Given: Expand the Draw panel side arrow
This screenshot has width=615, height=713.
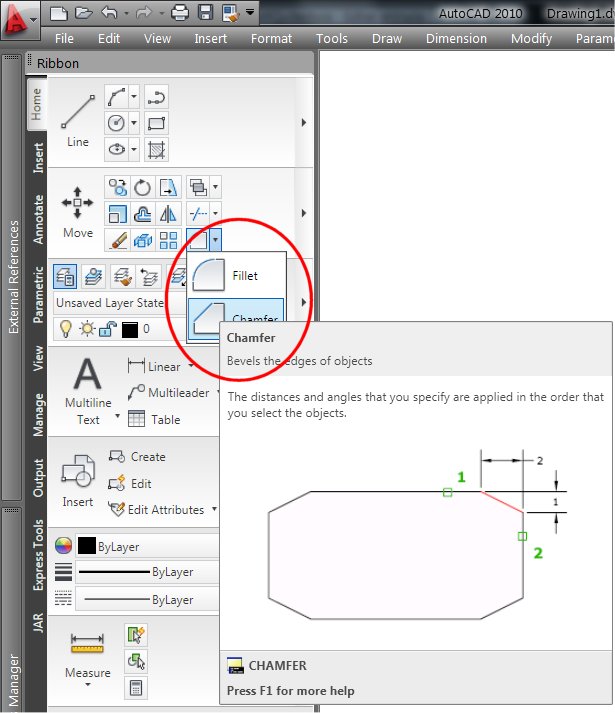Looking at the screenshot, I should pos(304,122).
